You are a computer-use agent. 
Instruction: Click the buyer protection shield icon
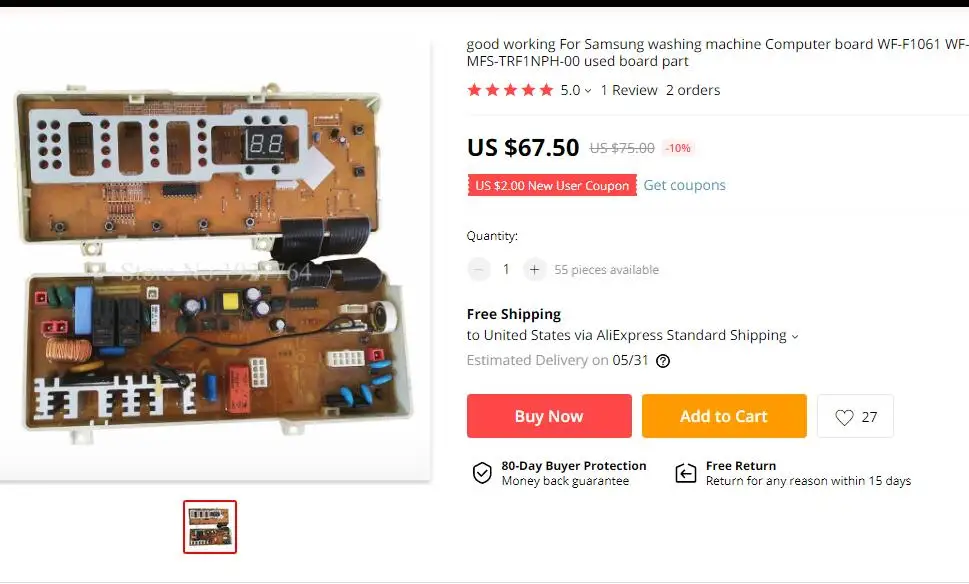pos(482,473)
